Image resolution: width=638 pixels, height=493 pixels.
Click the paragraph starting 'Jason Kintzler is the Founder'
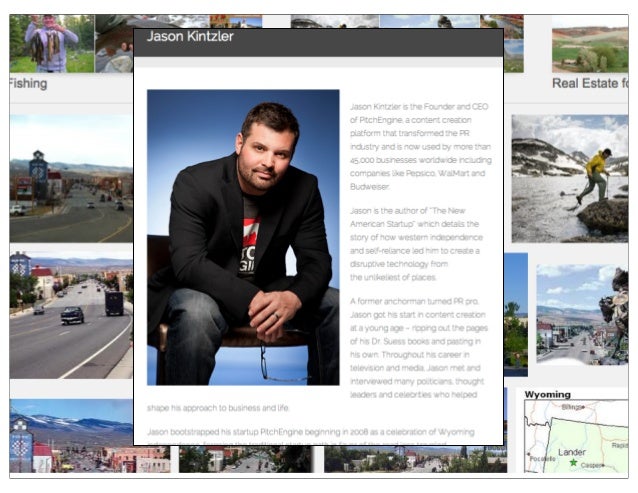click(x=421, y=146)
